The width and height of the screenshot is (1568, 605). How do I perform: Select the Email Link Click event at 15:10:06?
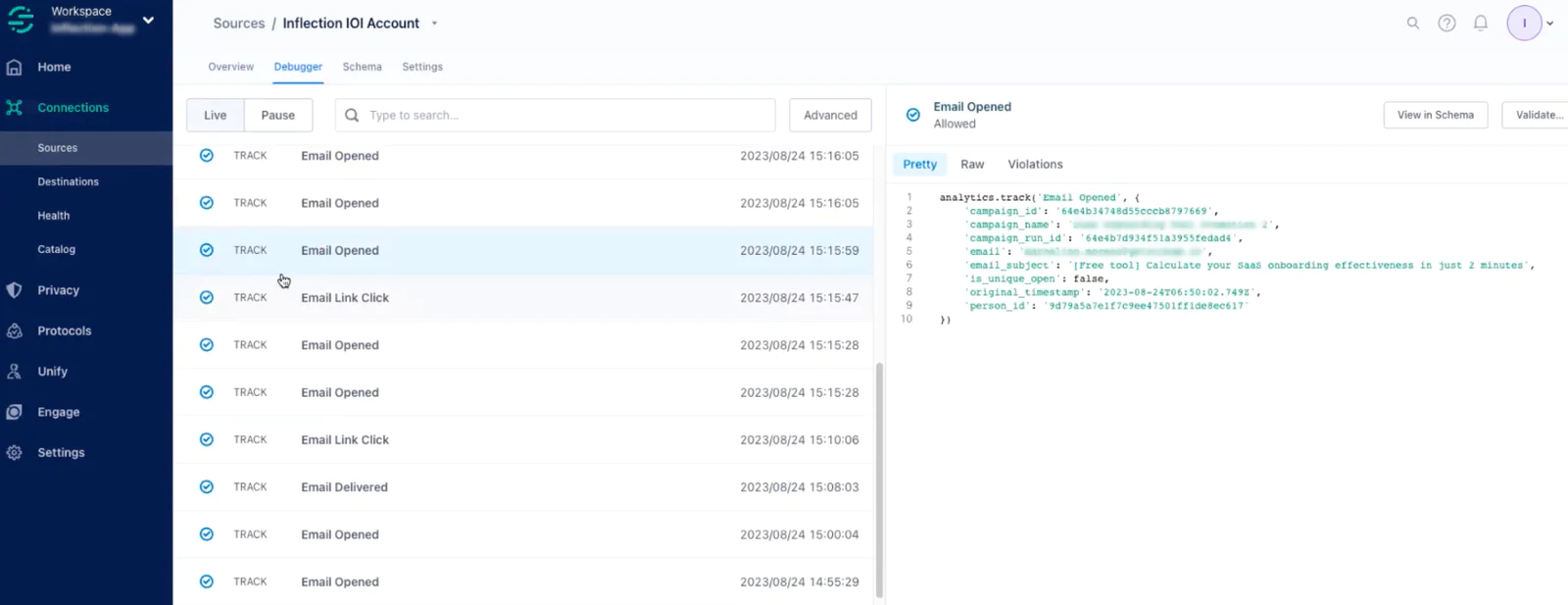(x=345, y=440)
